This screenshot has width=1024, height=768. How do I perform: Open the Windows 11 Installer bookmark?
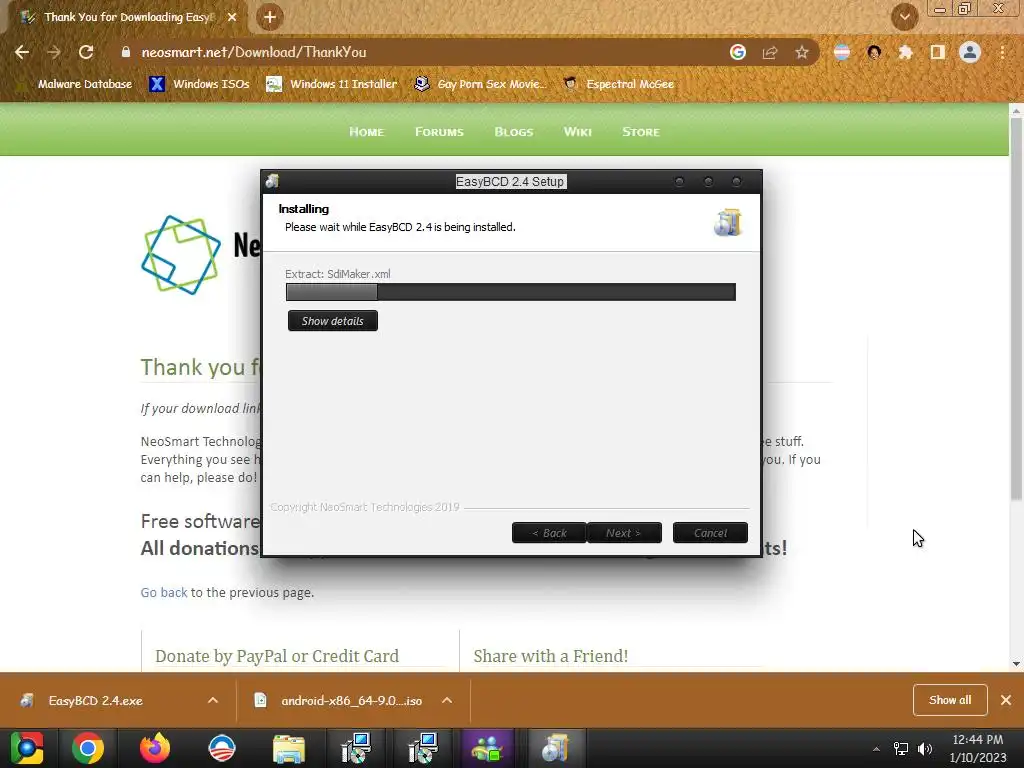[332, 84]
